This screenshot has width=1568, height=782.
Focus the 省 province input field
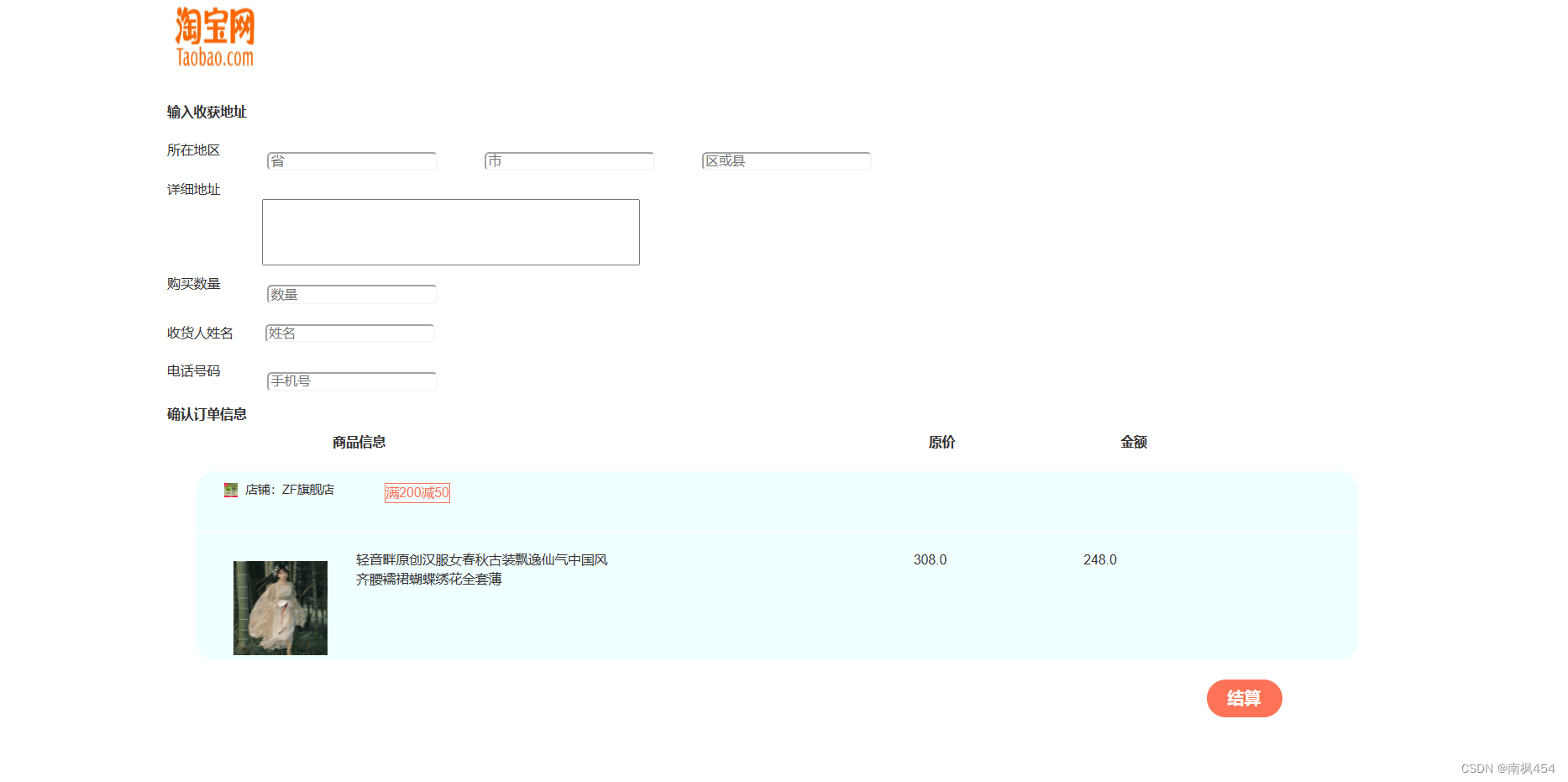[x=352, y=160]
